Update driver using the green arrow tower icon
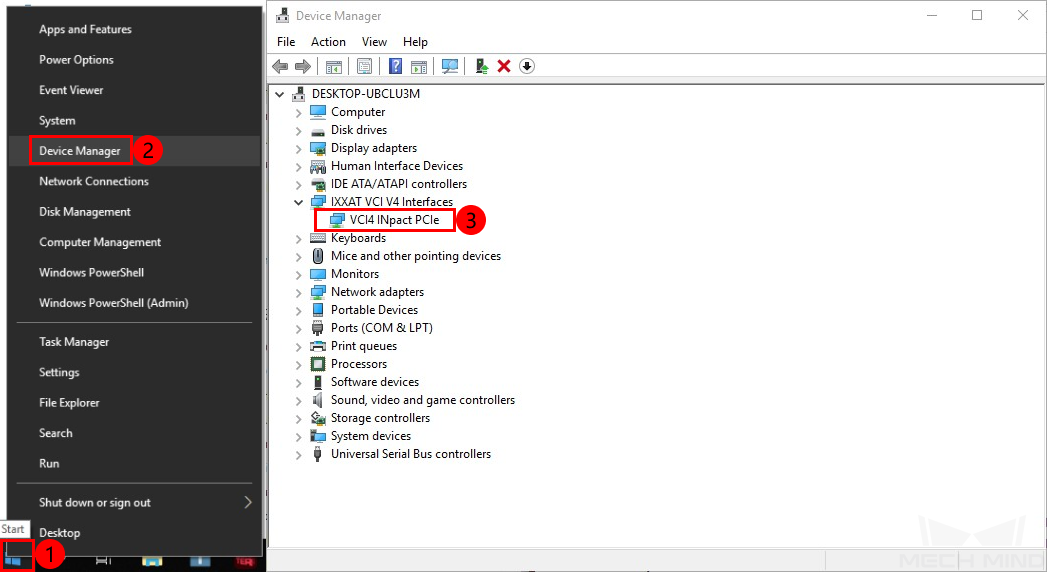 tap(481, 66)
